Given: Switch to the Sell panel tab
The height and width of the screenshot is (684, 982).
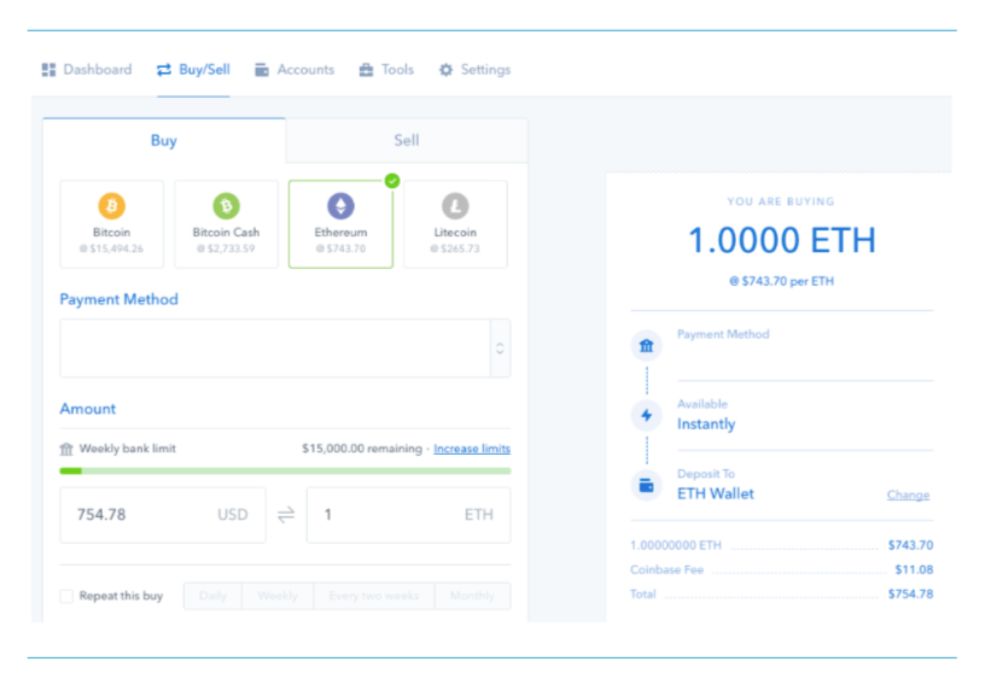Looking at the screenshot, I should click(x=406, y=140).
